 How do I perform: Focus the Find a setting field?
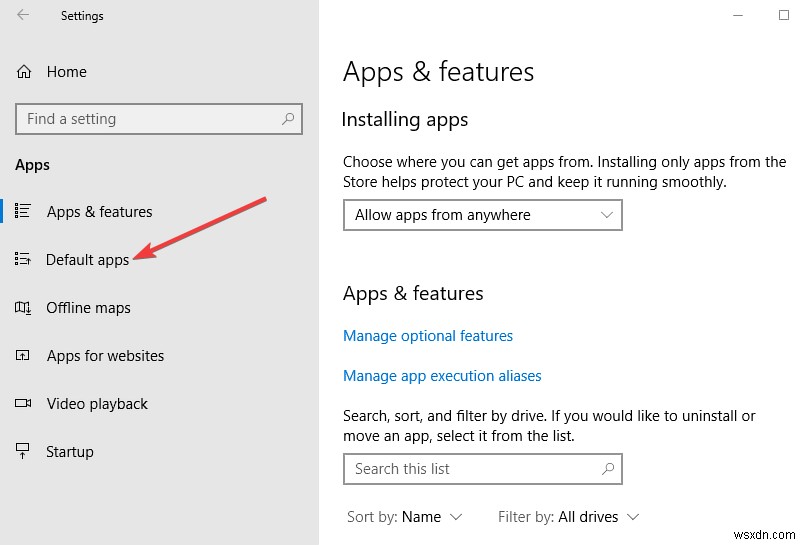(159, 119)
